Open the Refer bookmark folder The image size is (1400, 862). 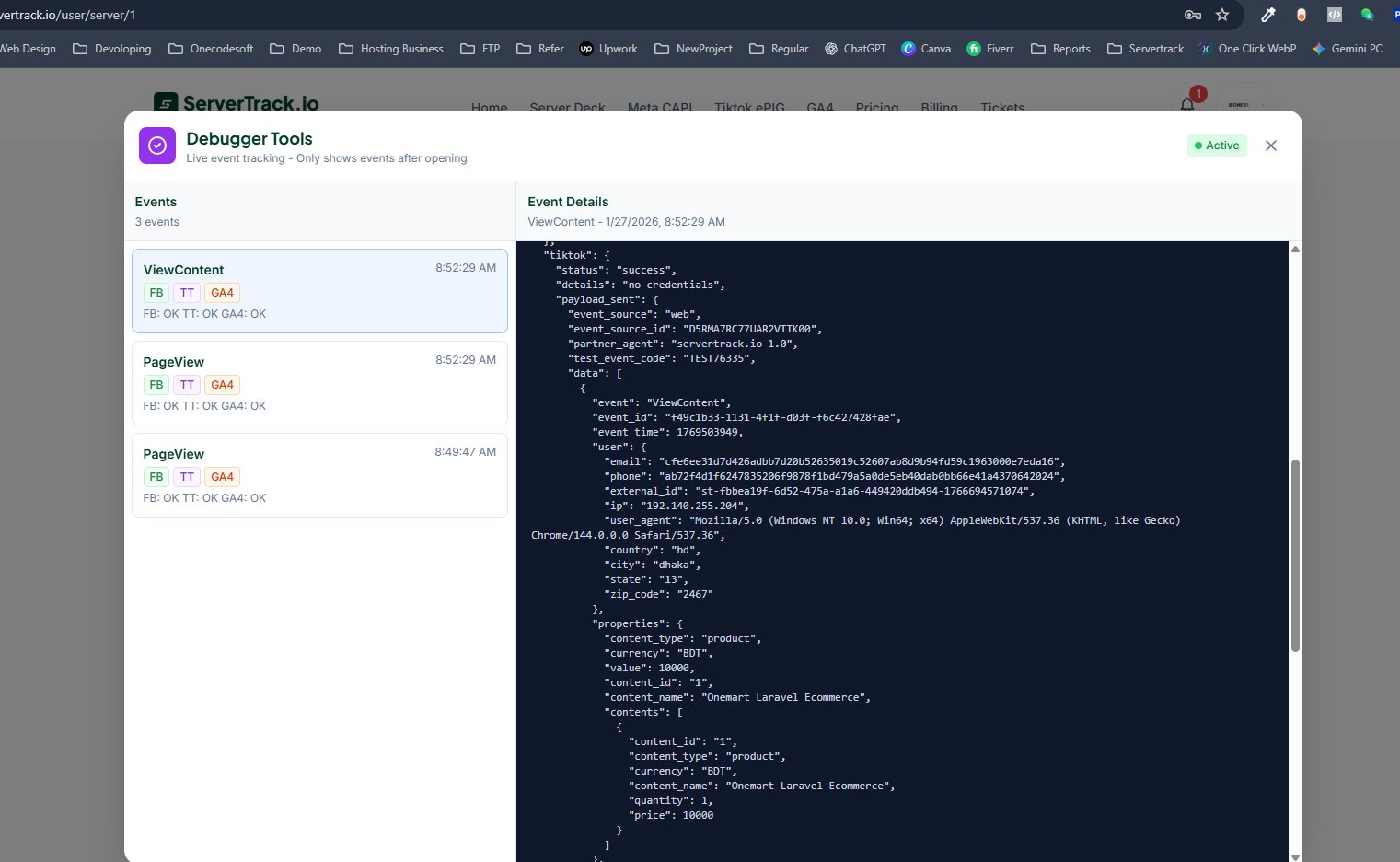[540, 49]
